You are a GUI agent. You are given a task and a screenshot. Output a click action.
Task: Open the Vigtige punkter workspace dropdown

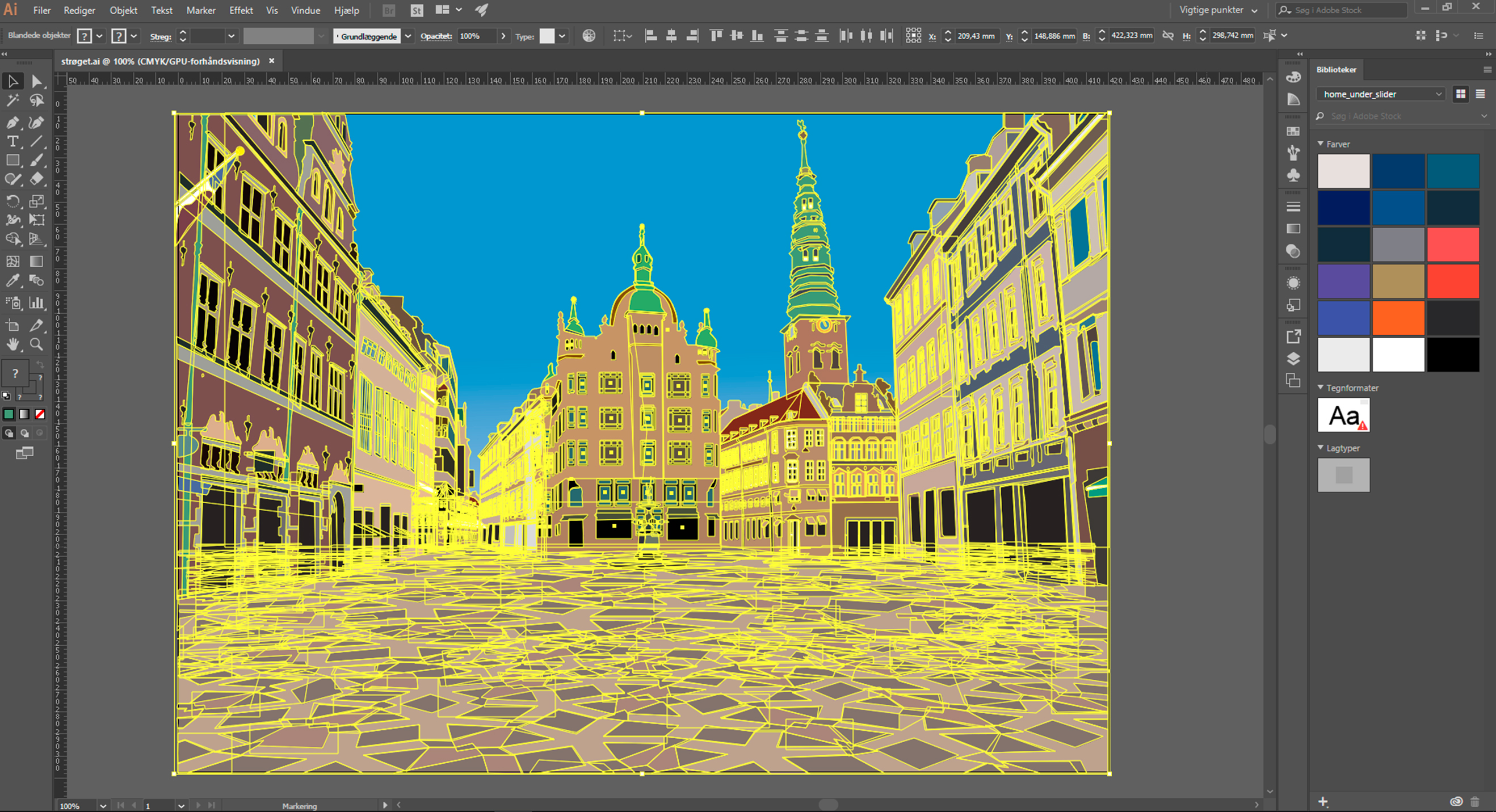tap(1218, 10)
